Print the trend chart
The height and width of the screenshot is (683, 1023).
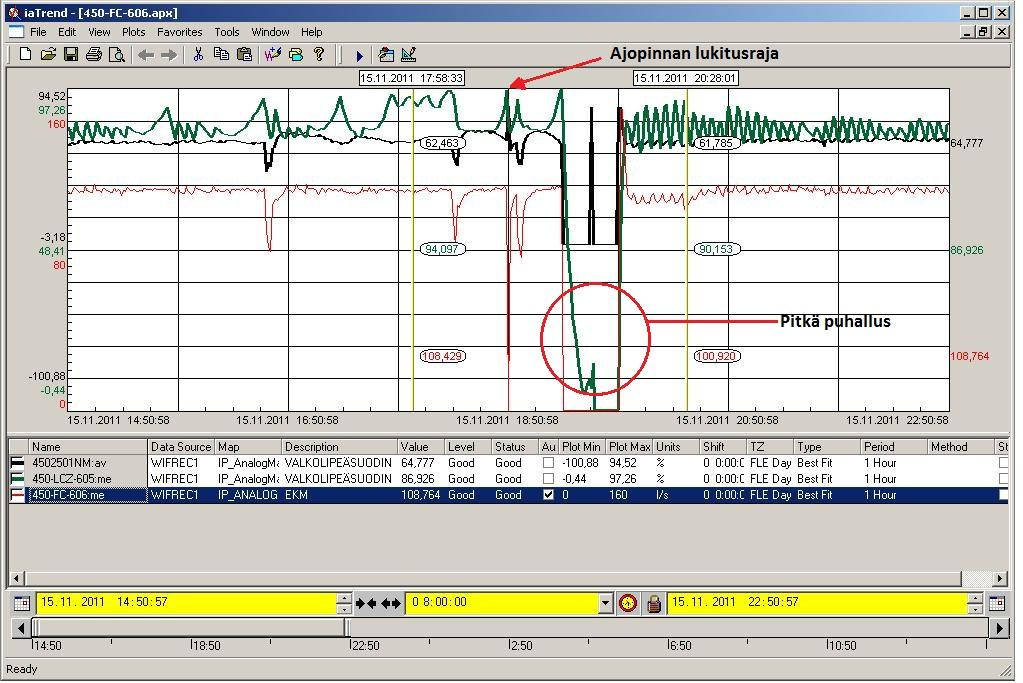click(94, 54)
